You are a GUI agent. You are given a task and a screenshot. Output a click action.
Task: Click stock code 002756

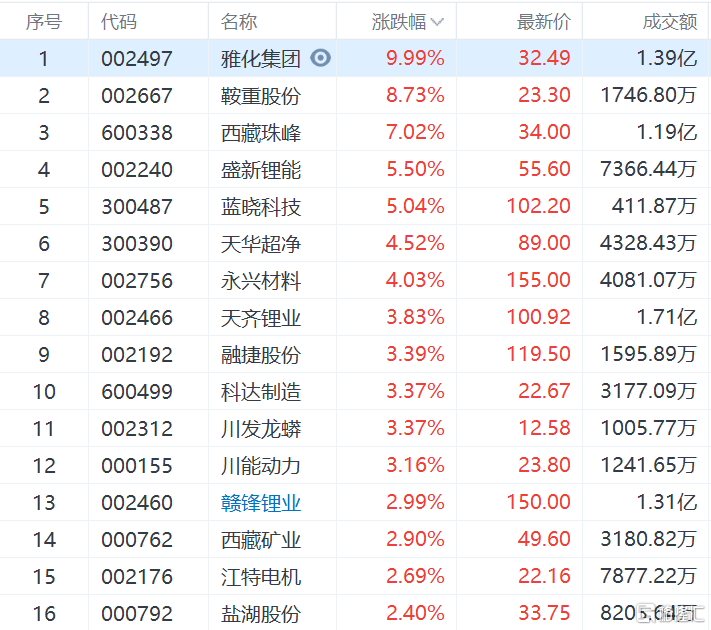(x=137, y=281)
